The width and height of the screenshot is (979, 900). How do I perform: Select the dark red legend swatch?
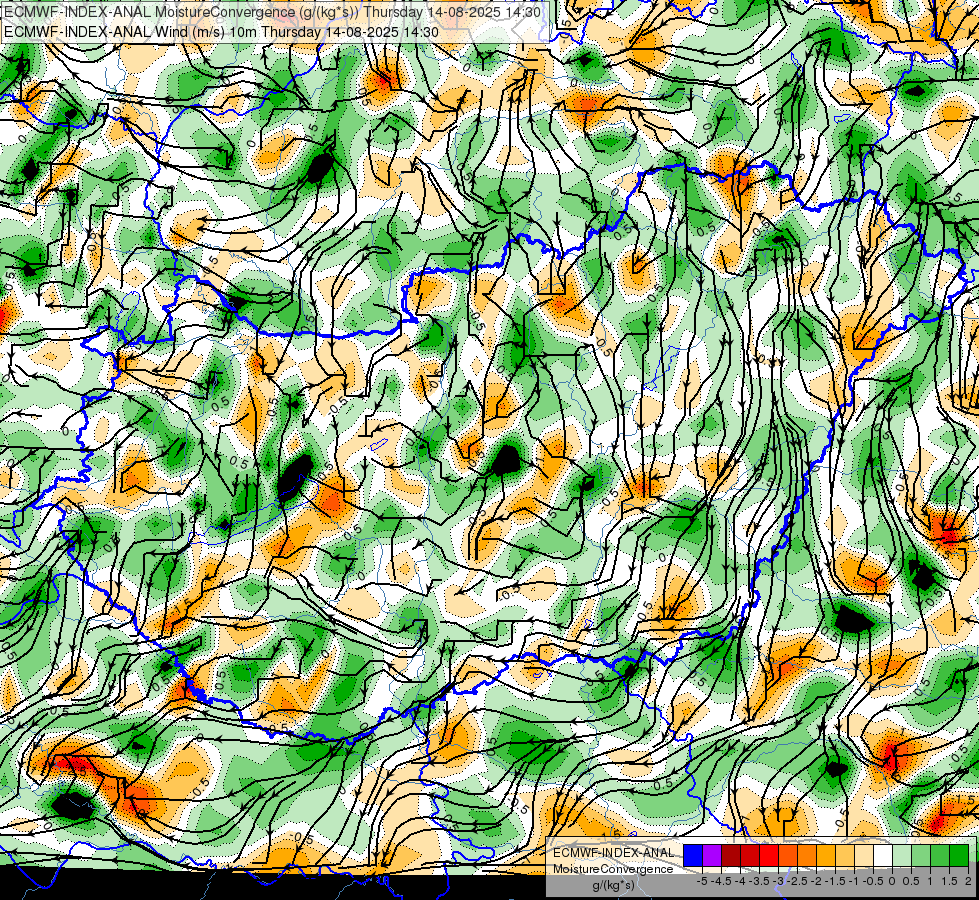coord(731,855)
